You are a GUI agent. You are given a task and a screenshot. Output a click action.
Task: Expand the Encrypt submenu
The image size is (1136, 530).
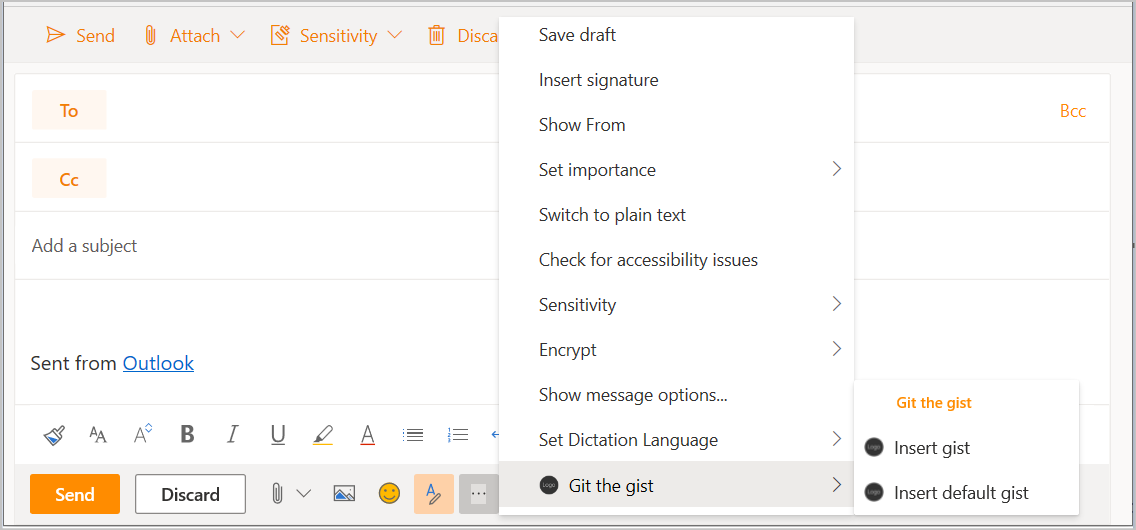tap(676, 349)
